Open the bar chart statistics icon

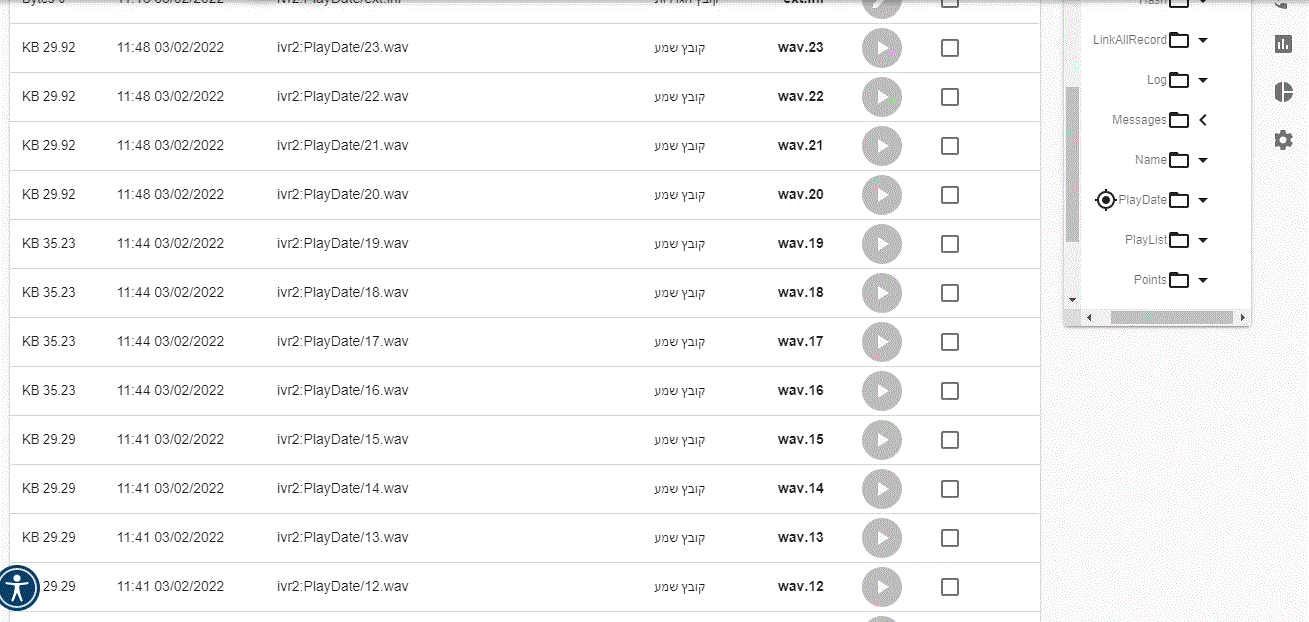pos(1283,44)
